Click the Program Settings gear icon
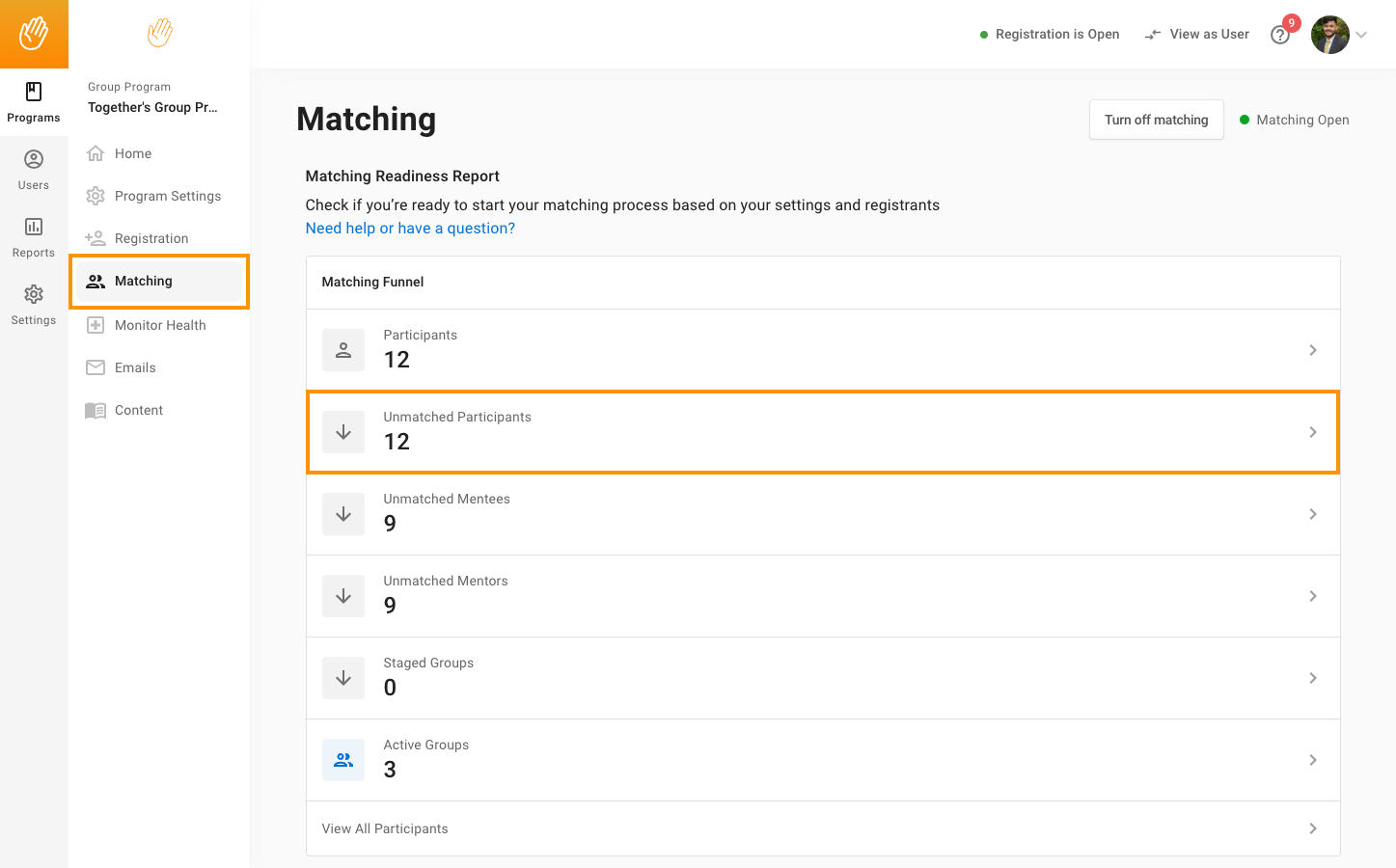Screen dimensions: 1396x868 96,196
